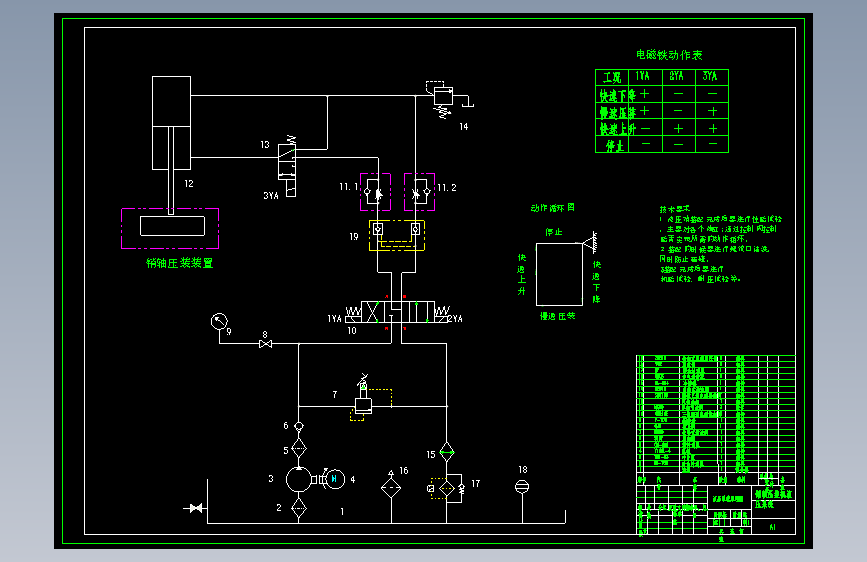Click the tank label number 1
Screen dimensions: 867x562
point(342,512)
